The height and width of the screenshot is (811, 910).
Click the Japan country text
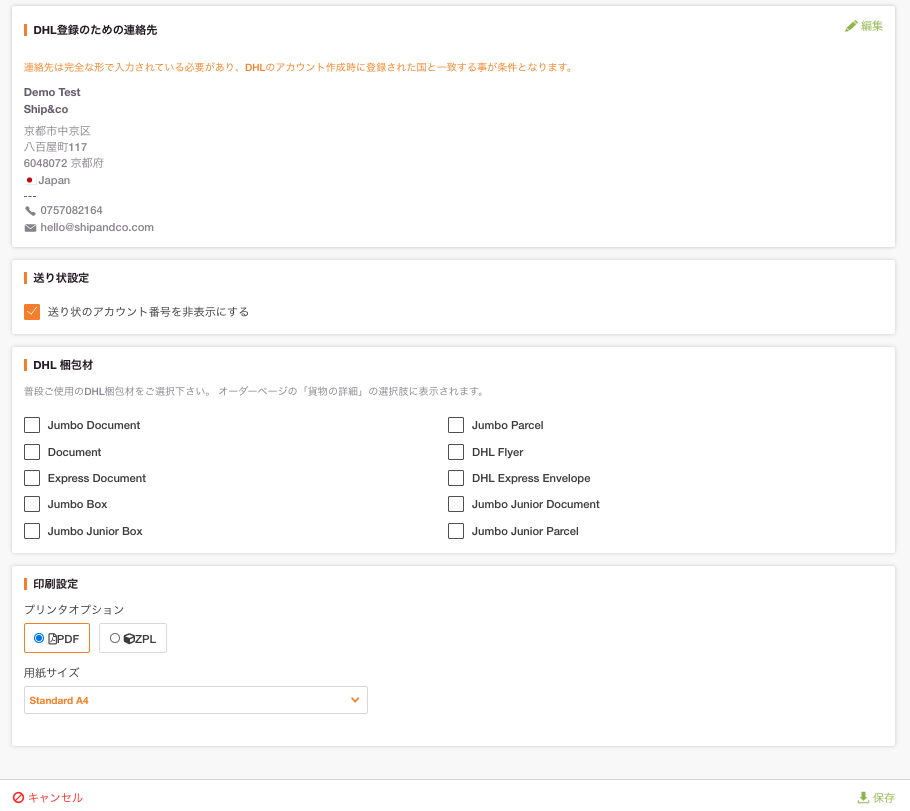click(x=54, y=180)
